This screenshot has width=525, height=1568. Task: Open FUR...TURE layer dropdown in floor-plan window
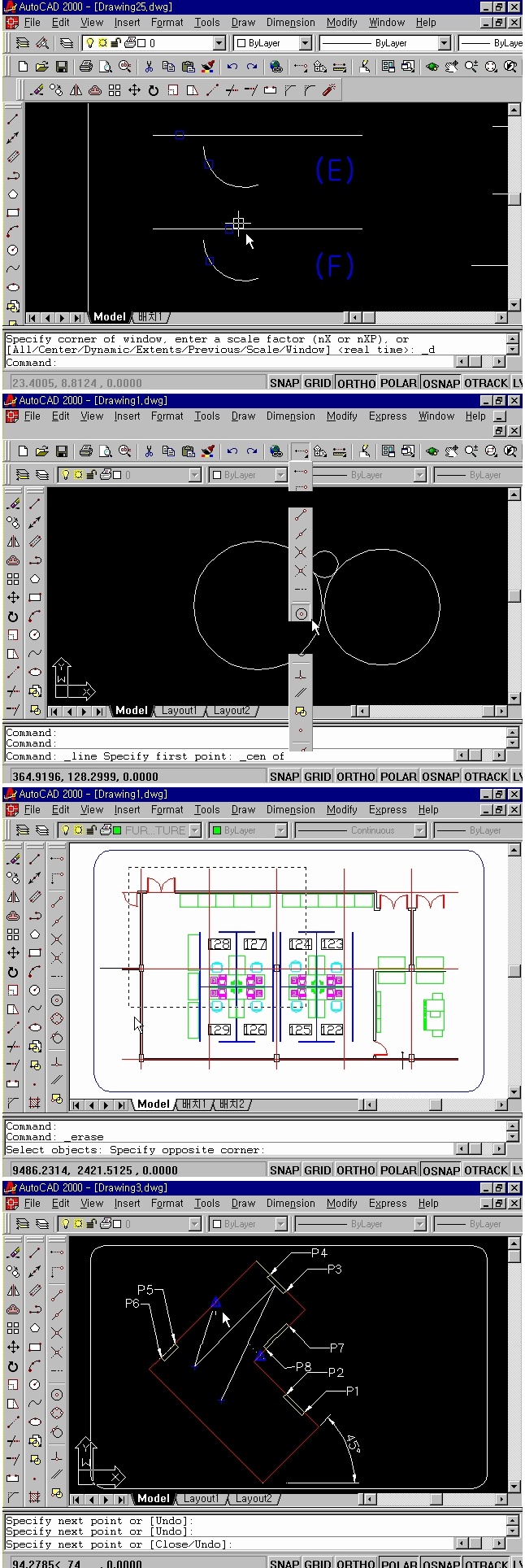(x=195, y=830)
